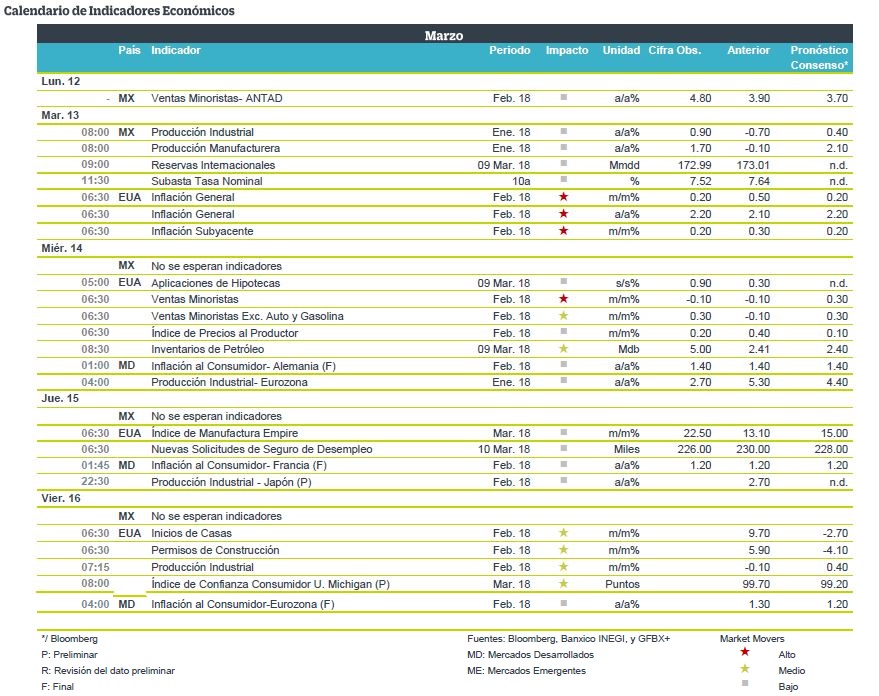Click the Inicios de Casas indicator
879x696 pixels.
(191, 533)
